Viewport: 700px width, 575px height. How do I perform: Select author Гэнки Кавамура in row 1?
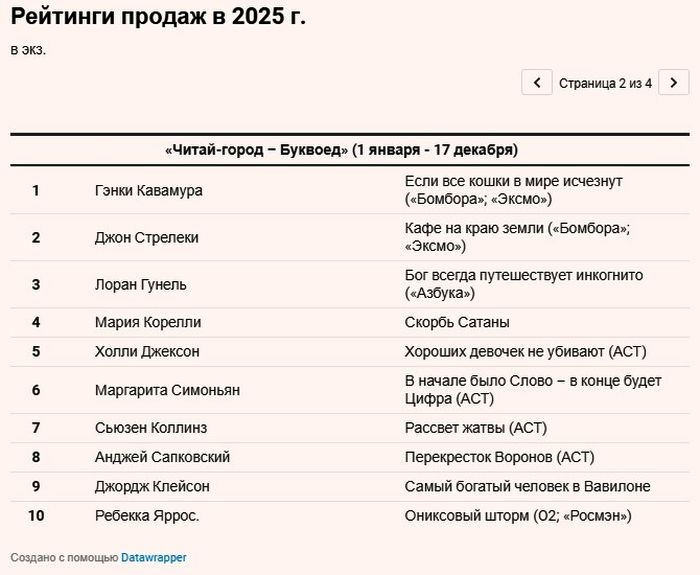click(148, 190)
